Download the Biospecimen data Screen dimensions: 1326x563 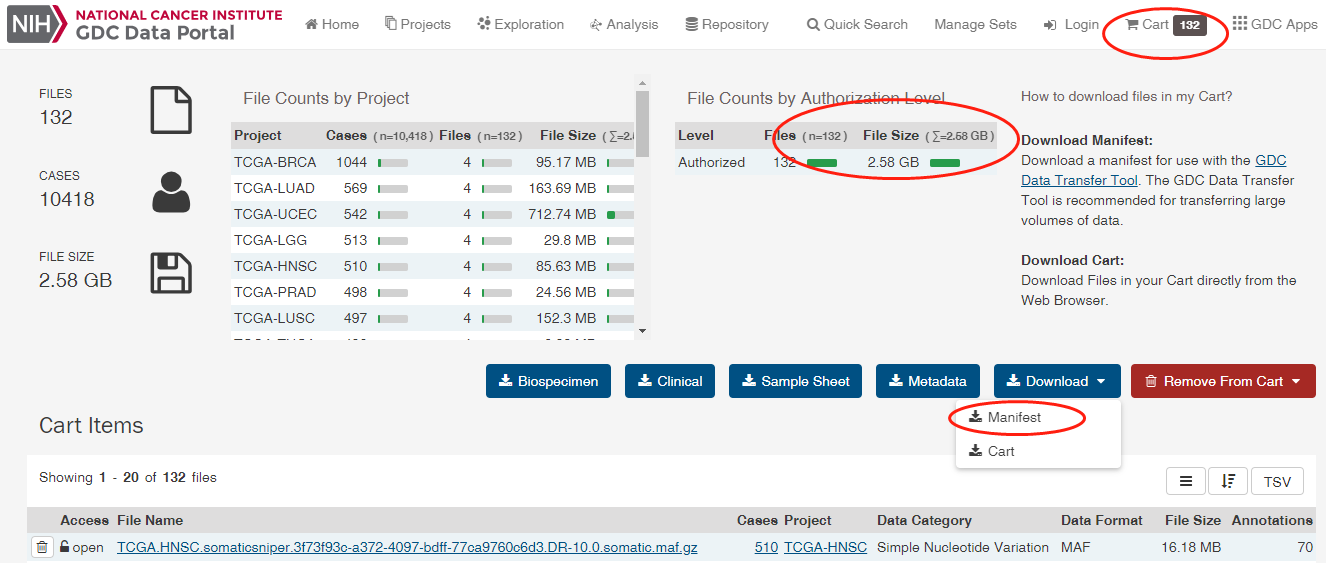click(548, 381)
